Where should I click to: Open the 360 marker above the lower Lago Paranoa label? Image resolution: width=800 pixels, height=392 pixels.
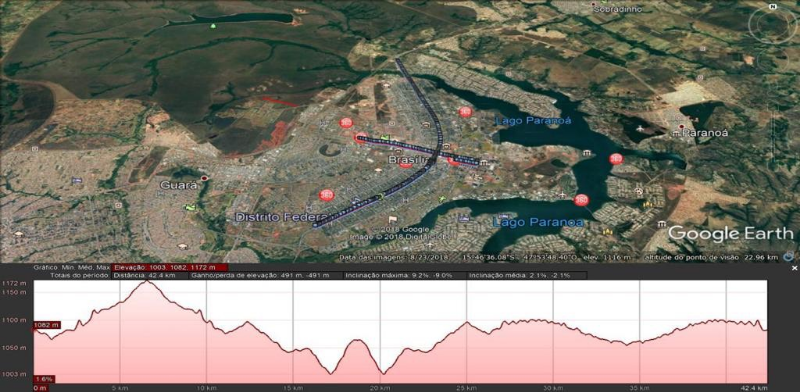click(x=581, y=200)
